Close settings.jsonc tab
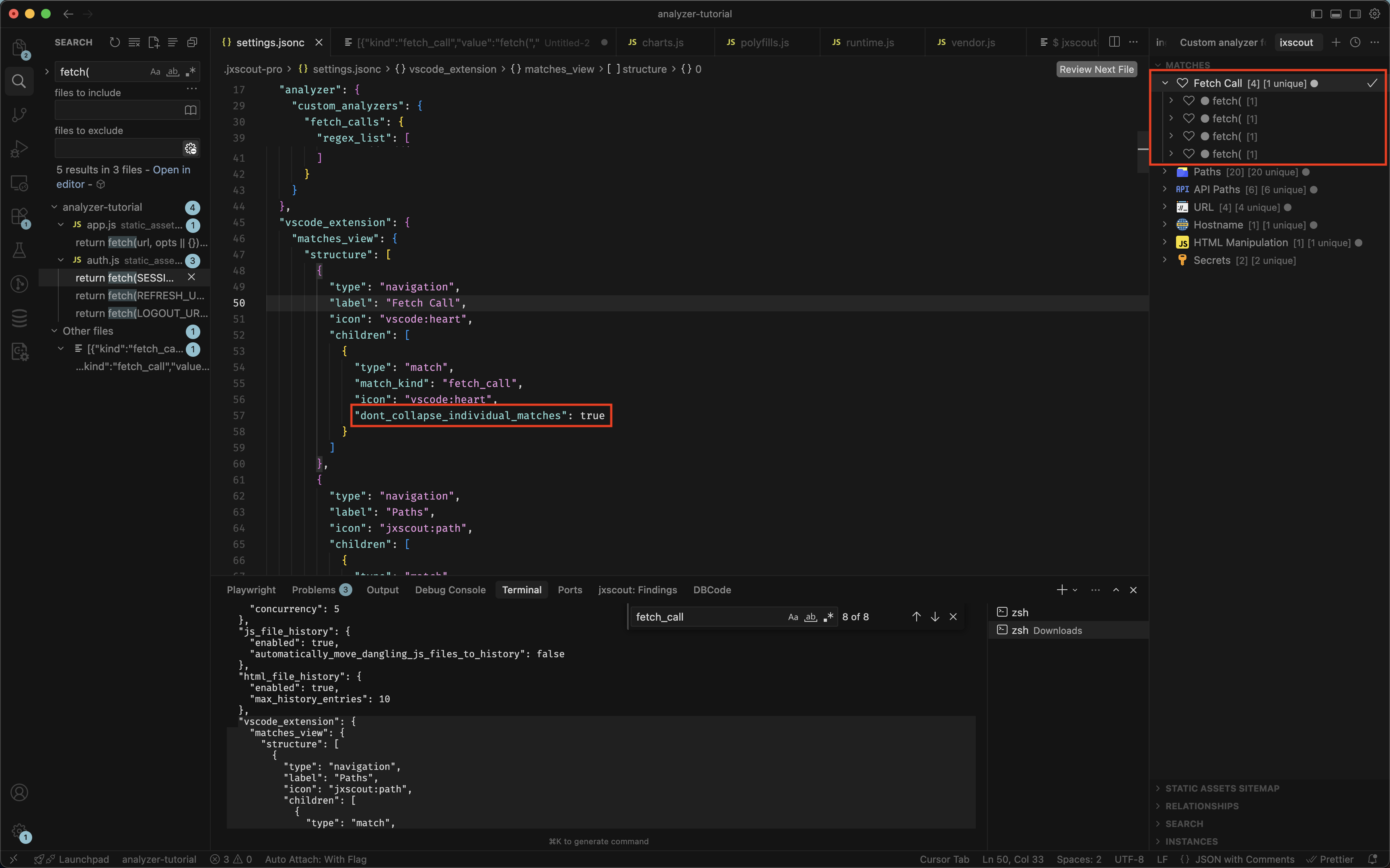The width and height of the screenshot is (1390, 868). click(319, 43)
